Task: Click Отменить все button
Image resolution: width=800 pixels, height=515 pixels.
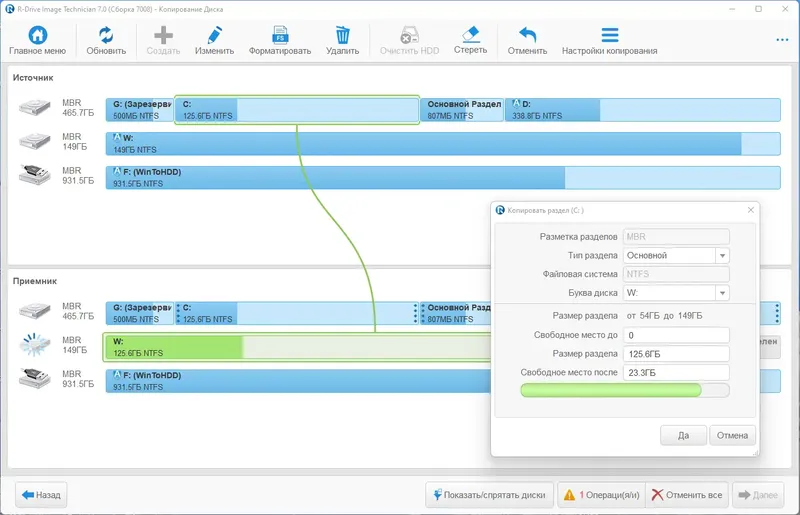Action: 687,495
